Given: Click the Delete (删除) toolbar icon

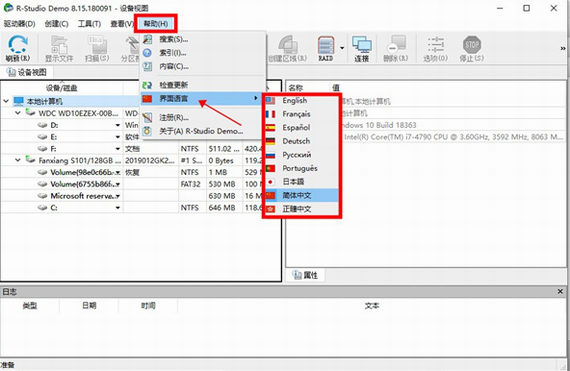Looking at the screenshot, I should (396, 48).
